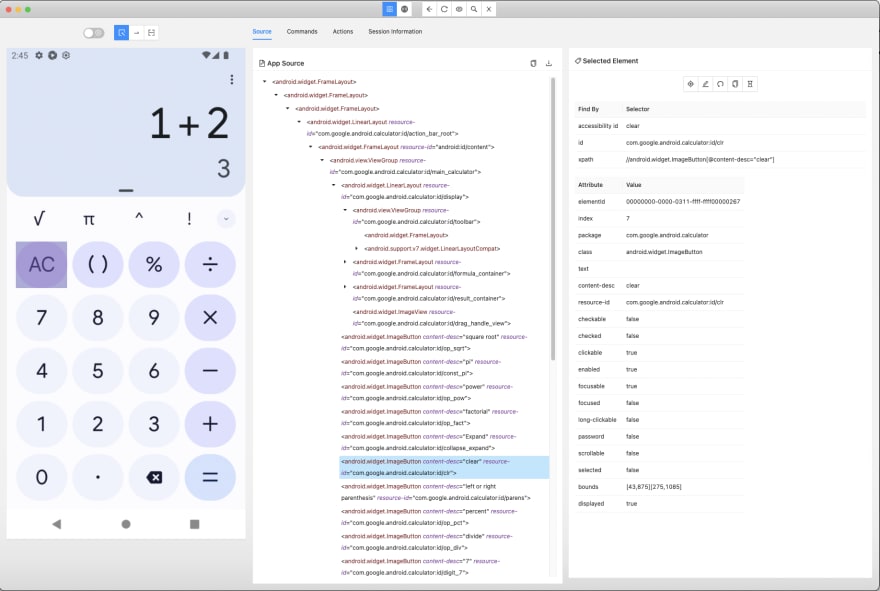The height and width of the screenshot is (591, 880).
Task: Switch to Web/Hybrid App mode globe icon
Action: tap(404, 9)
